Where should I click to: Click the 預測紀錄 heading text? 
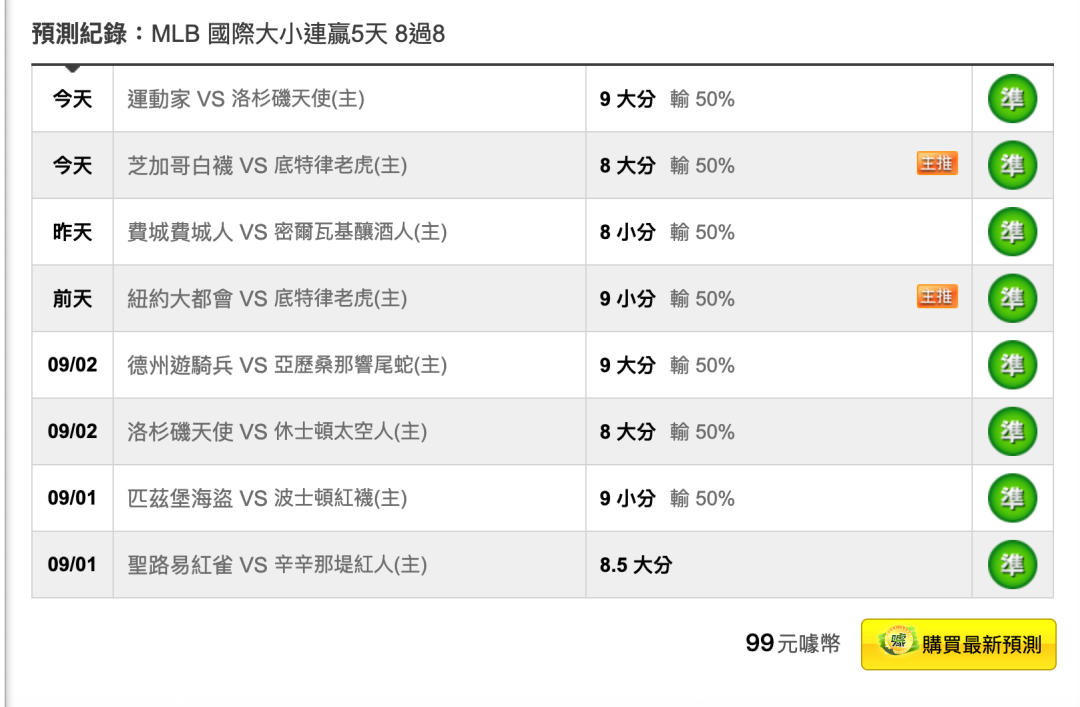[79, 33]
